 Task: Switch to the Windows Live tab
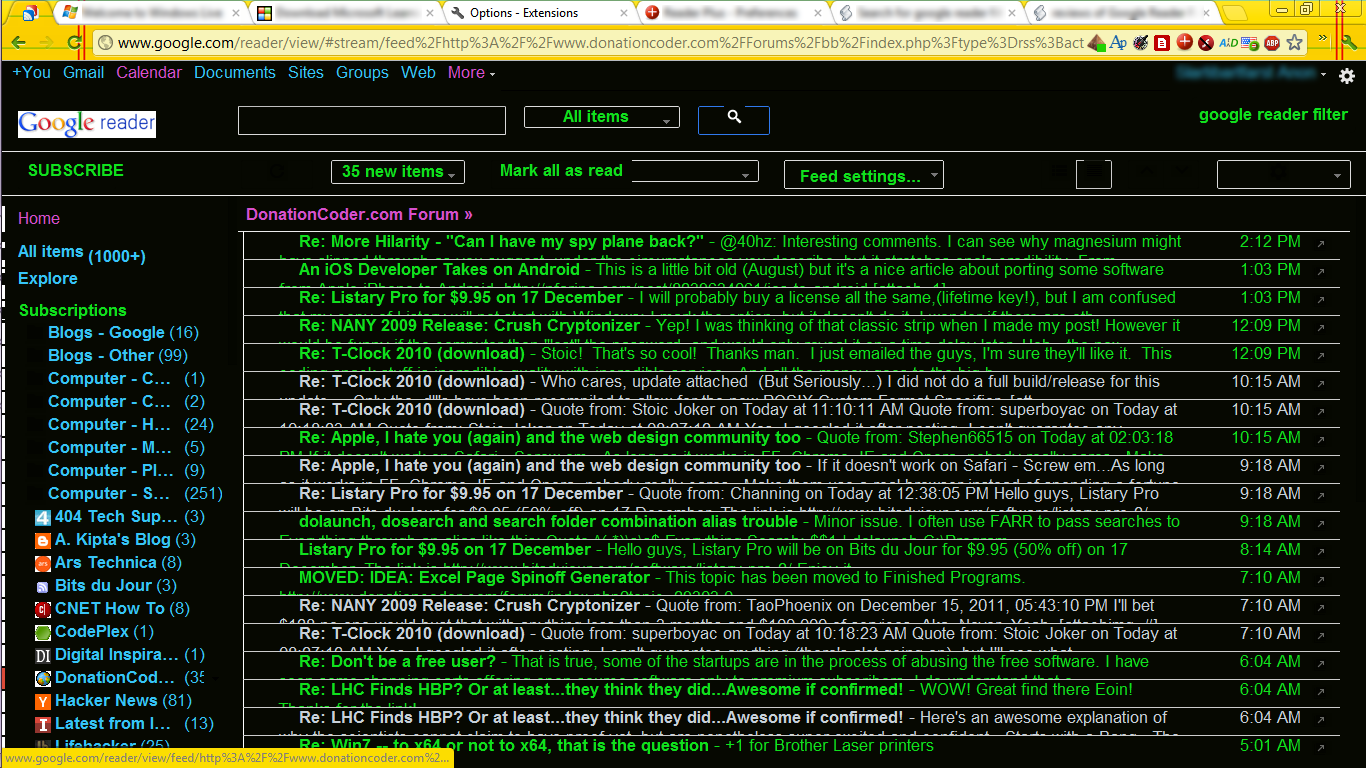coord(152,13)
